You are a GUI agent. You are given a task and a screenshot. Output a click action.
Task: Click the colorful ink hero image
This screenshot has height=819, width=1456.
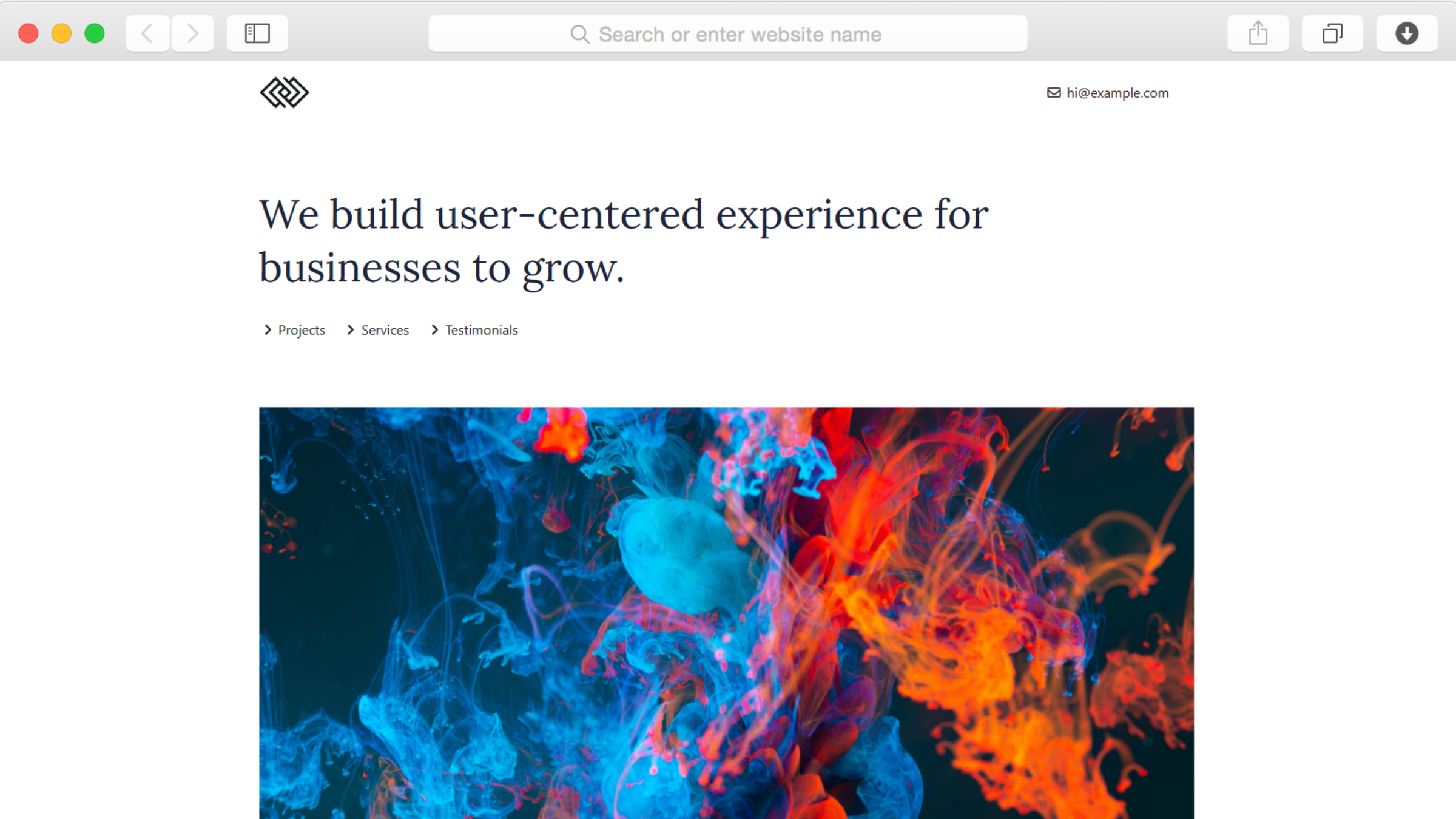(x=726, y=613)
